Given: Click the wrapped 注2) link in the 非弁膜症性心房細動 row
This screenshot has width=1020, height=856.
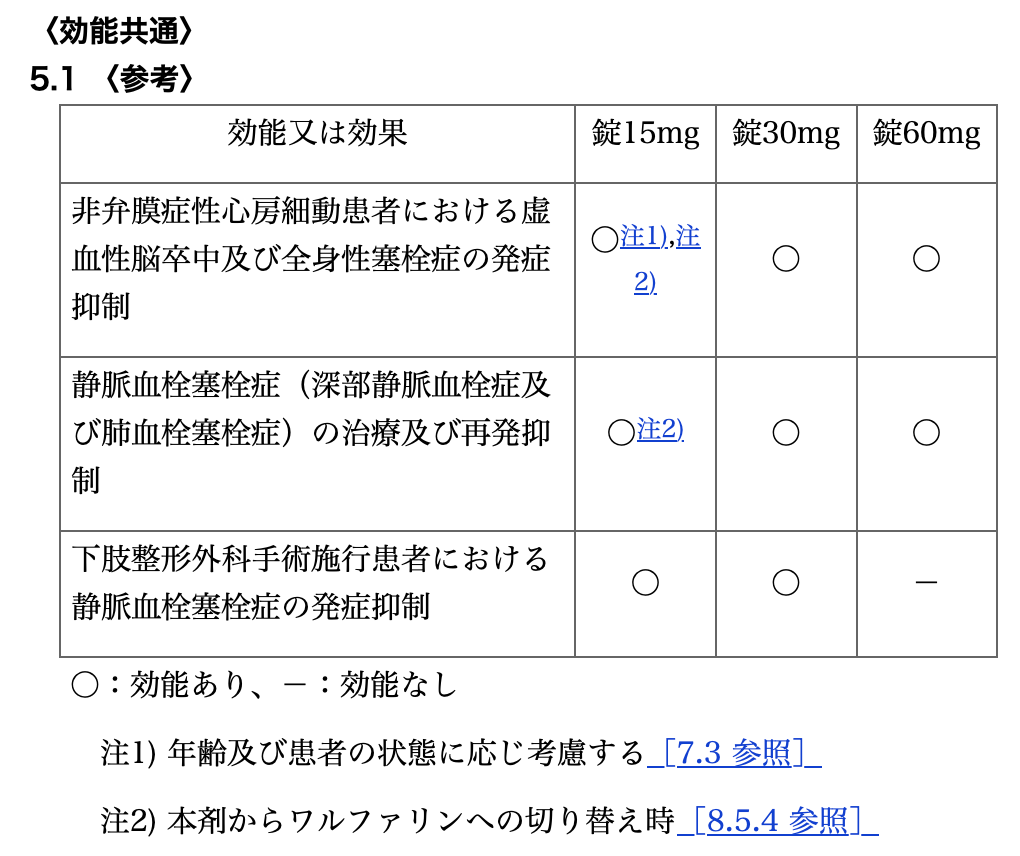Looking at the screenshot, I should pyautogui.click(x=645, y=283).
